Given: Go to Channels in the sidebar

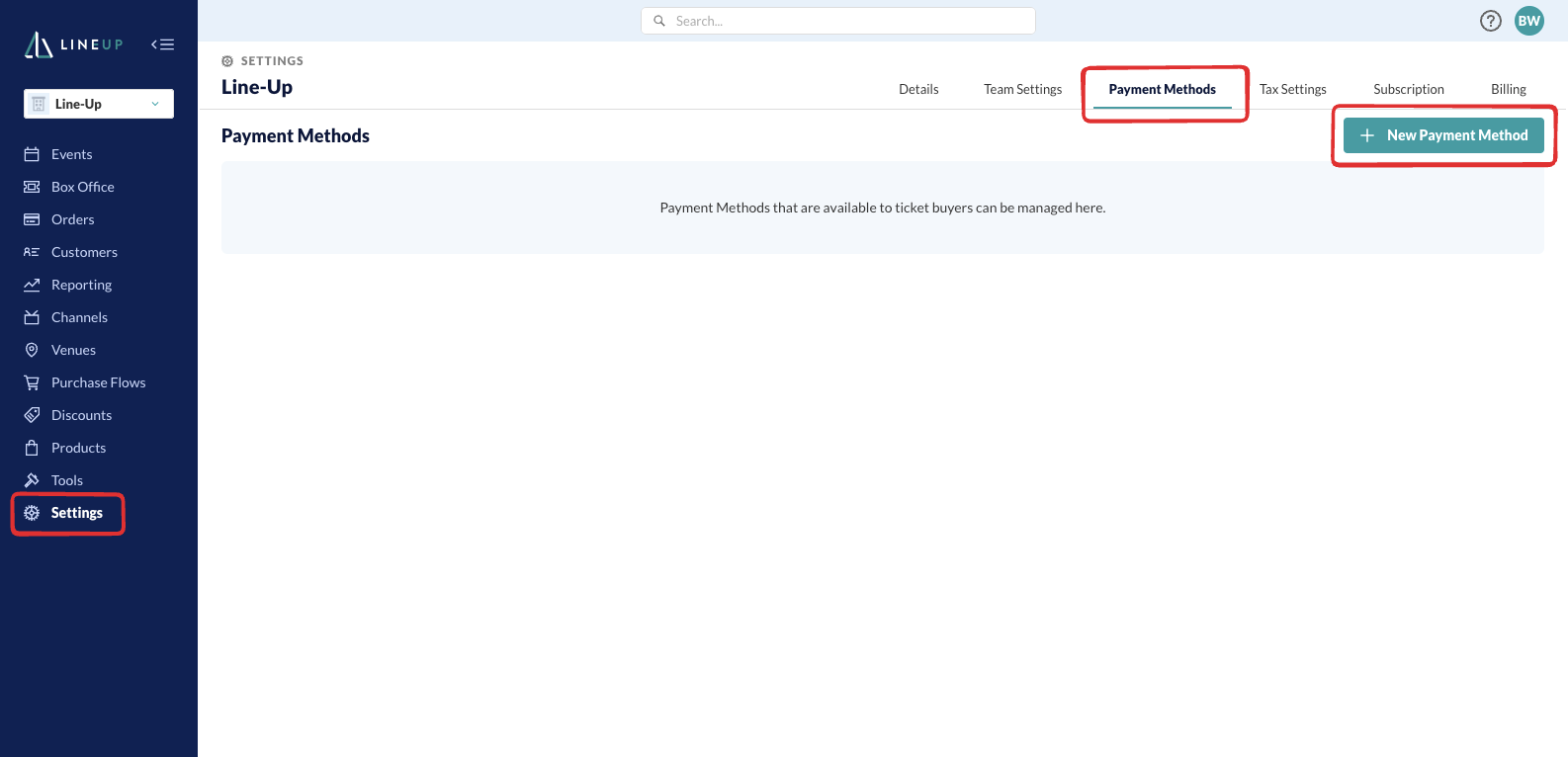Looking at the screenshot, I should (79, 317).
